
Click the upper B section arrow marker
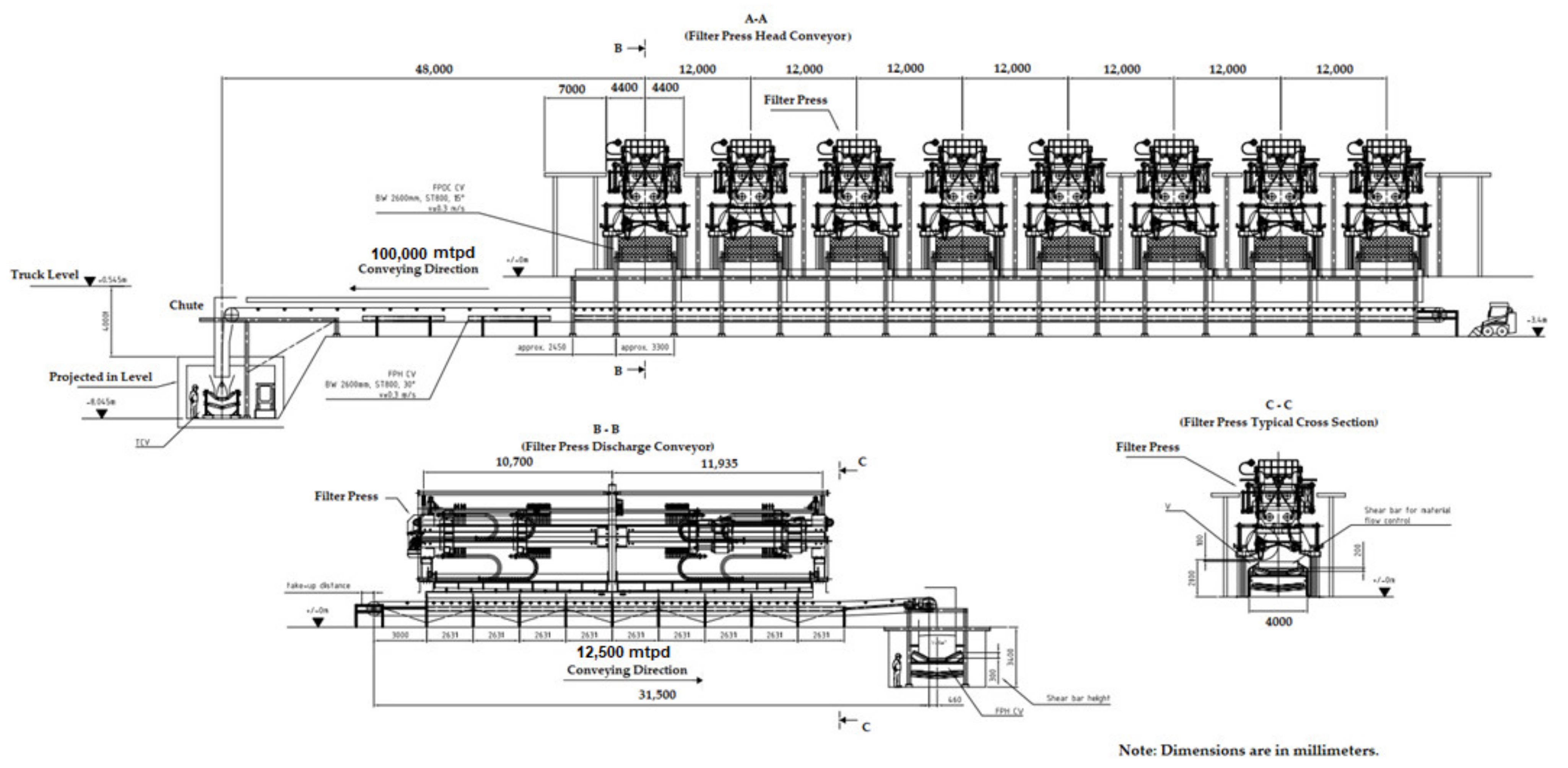tap(637, 48)
